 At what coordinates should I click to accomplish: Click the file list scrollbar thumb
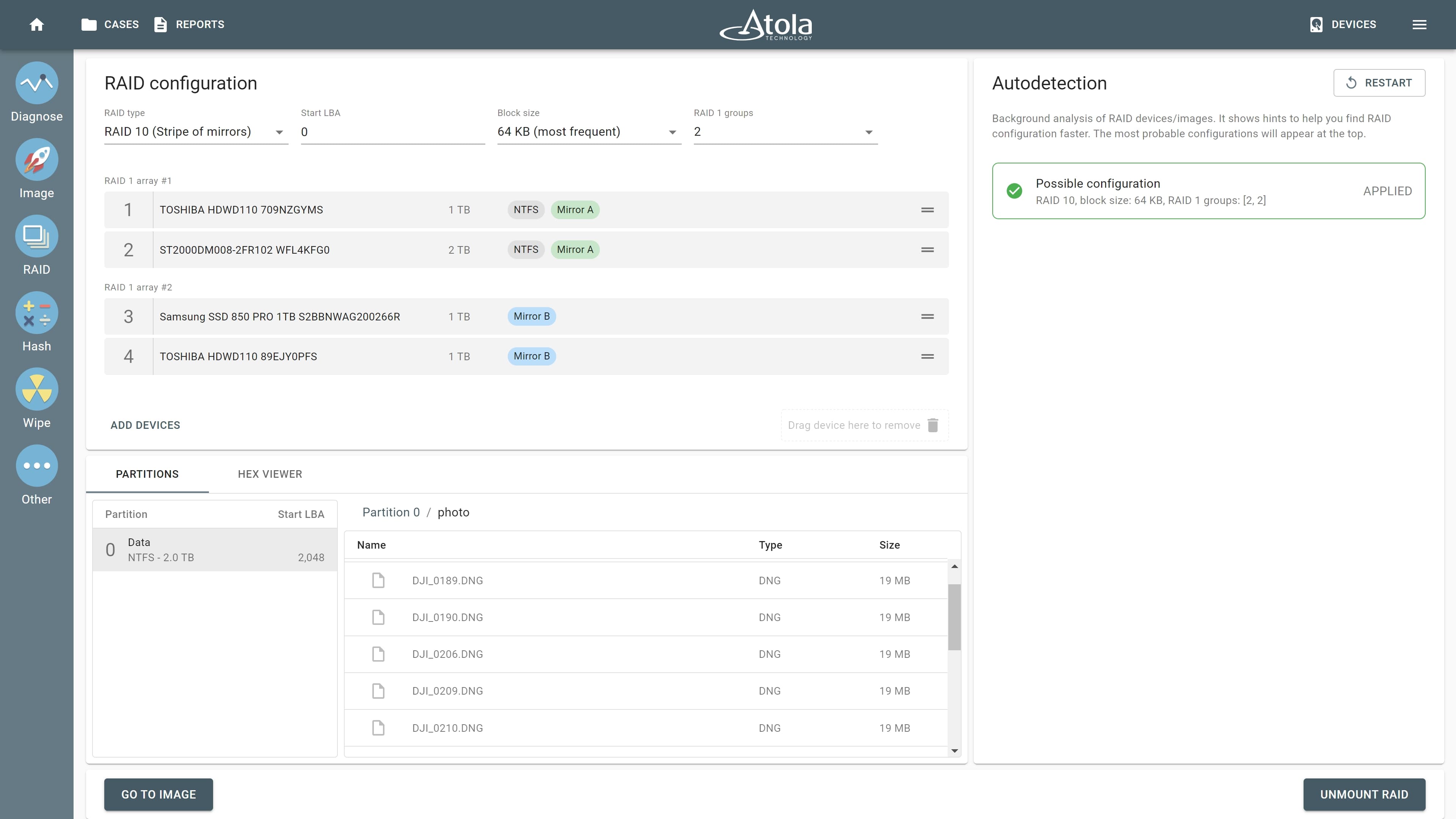955,617
